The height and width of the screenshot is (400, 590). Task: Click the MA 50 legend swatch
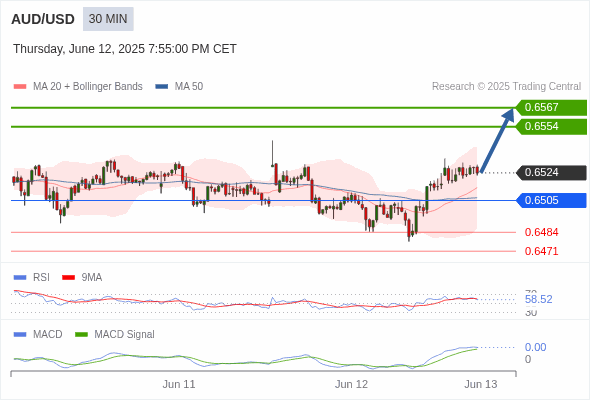coord(162,87)
